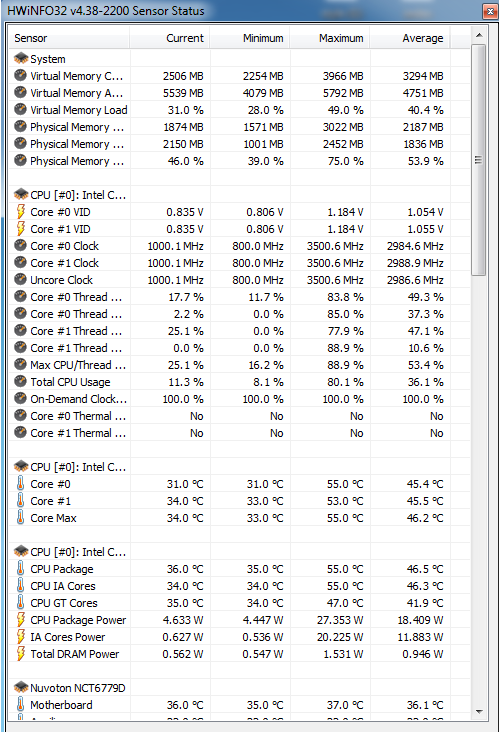
Task: Click the Core #0 Thermal gauge icon
Action: coord(20,415)
